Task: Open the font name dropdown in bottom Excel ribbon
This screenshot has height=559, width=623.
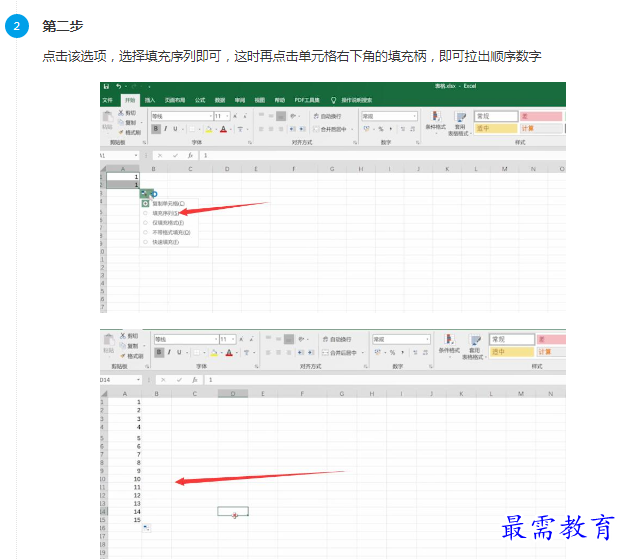Action: pos(216,339)
